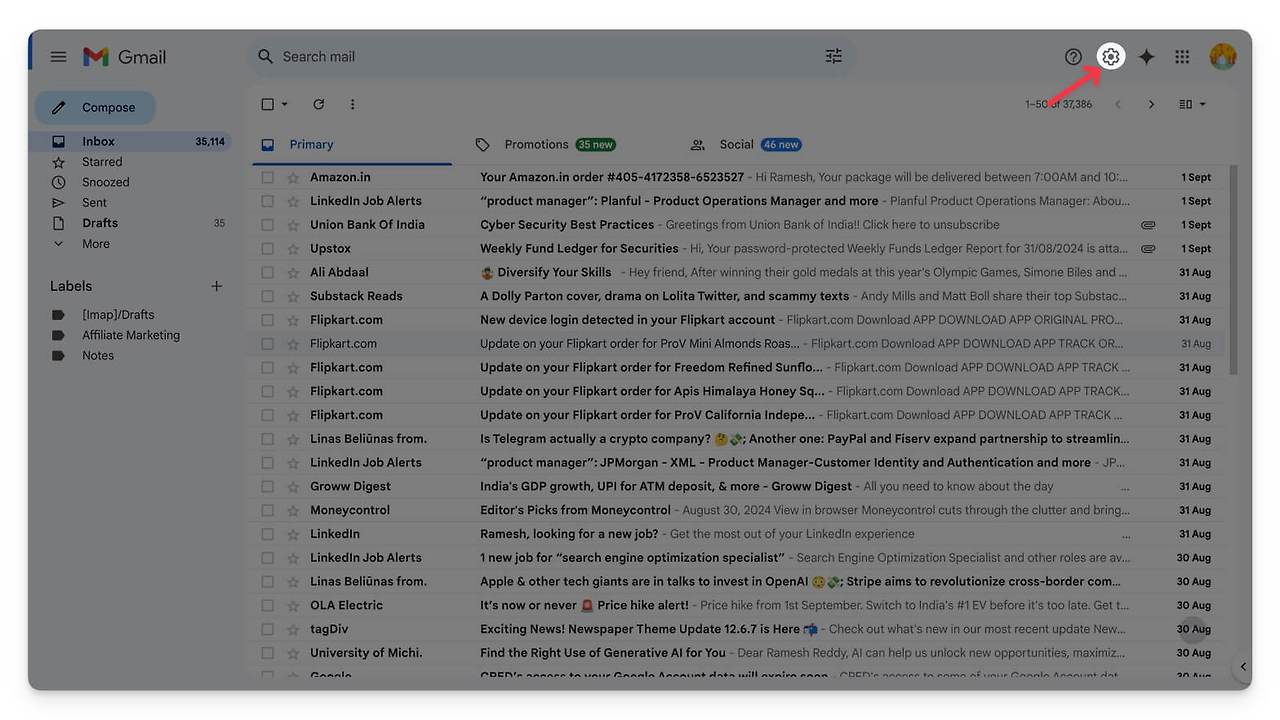
Task: Open the Support help icon
Action: point(1073,57)
